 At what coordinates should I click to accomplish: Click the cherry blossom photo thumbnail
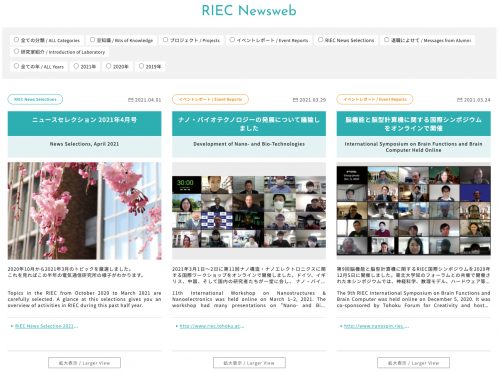point(84,211)
